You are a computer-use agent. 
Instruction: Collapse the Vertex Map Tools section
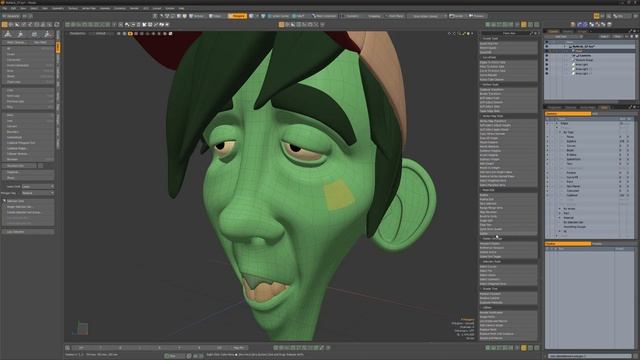click(509, 116)
